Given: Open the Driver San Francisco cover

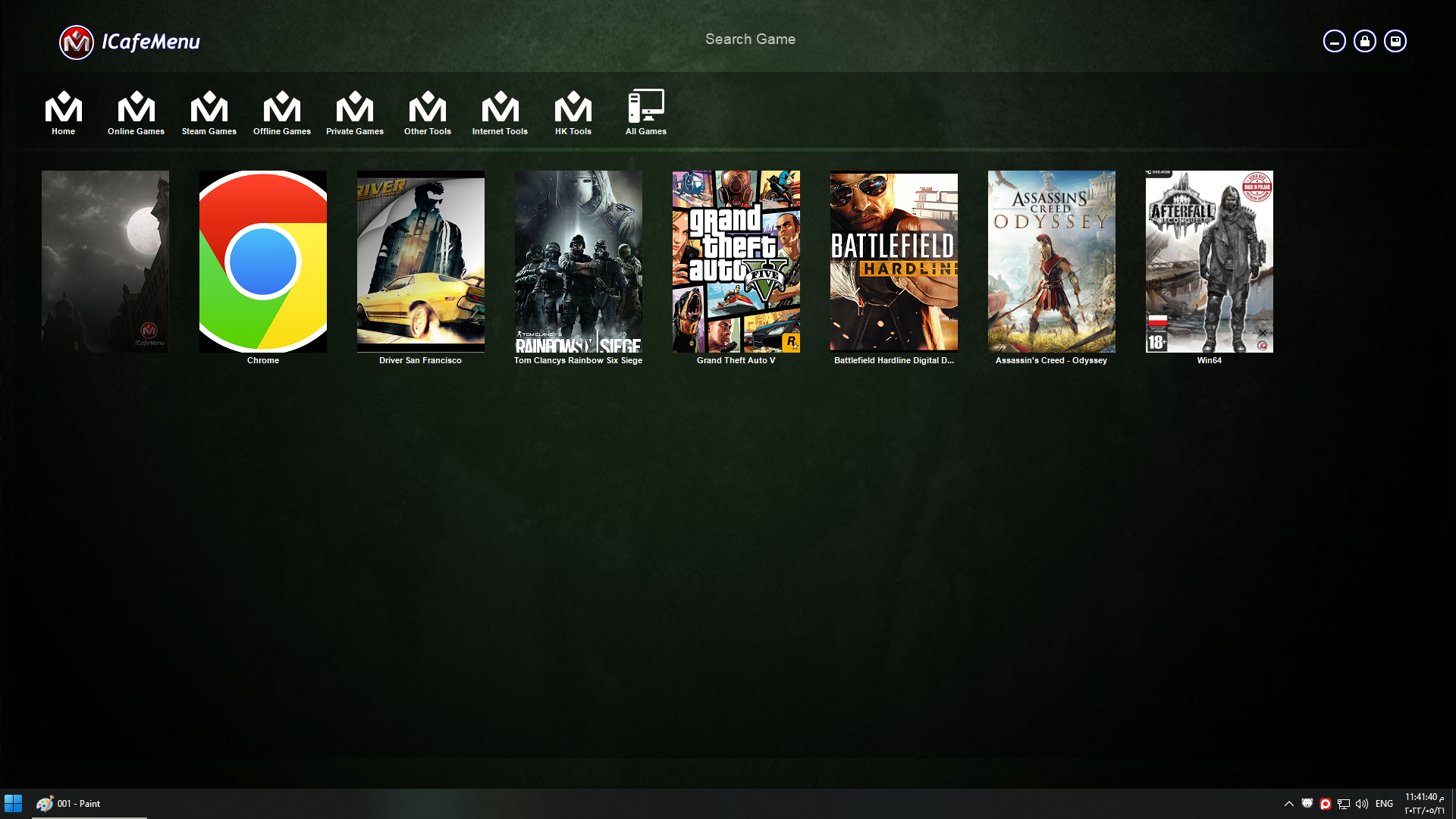Looking at the screenshot, I should (x=420, y=262).
